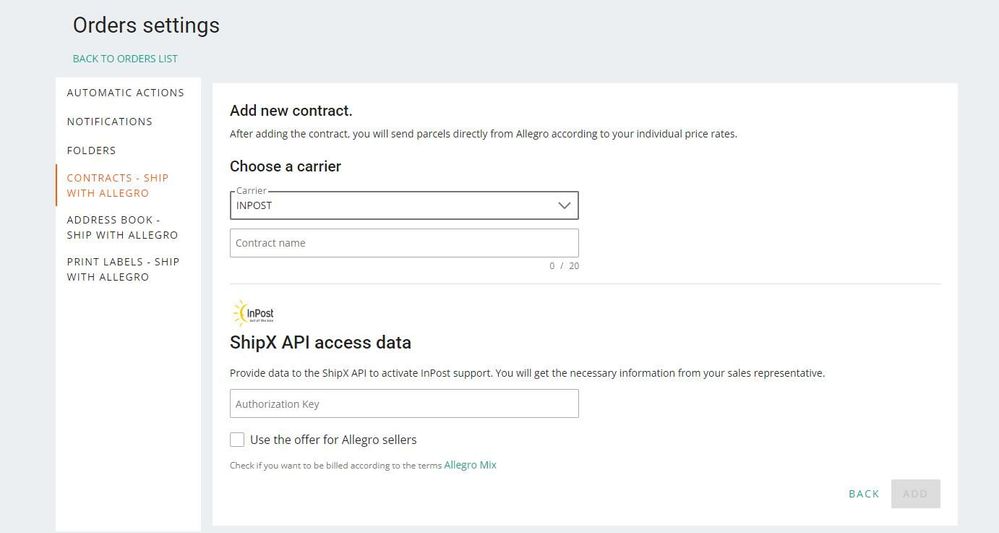999x533 pixels.
Task: Click the Add new contract heading
Action: tap(291, 111)
